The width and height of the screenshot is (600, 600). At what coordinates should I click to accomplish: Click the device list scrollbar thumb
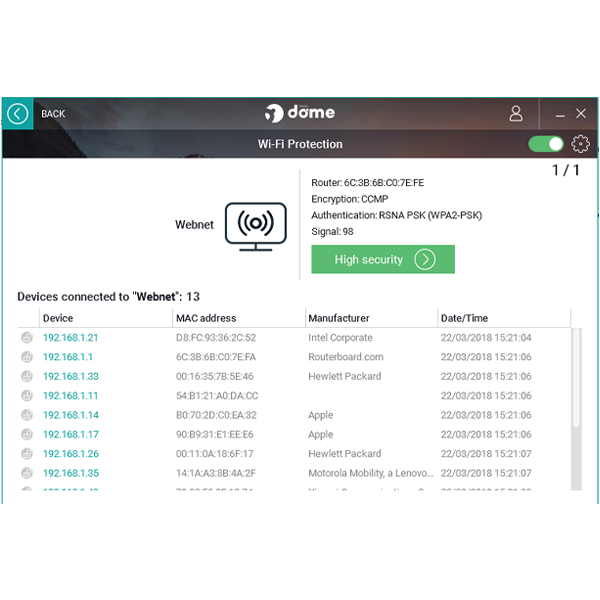coord(576,378)
